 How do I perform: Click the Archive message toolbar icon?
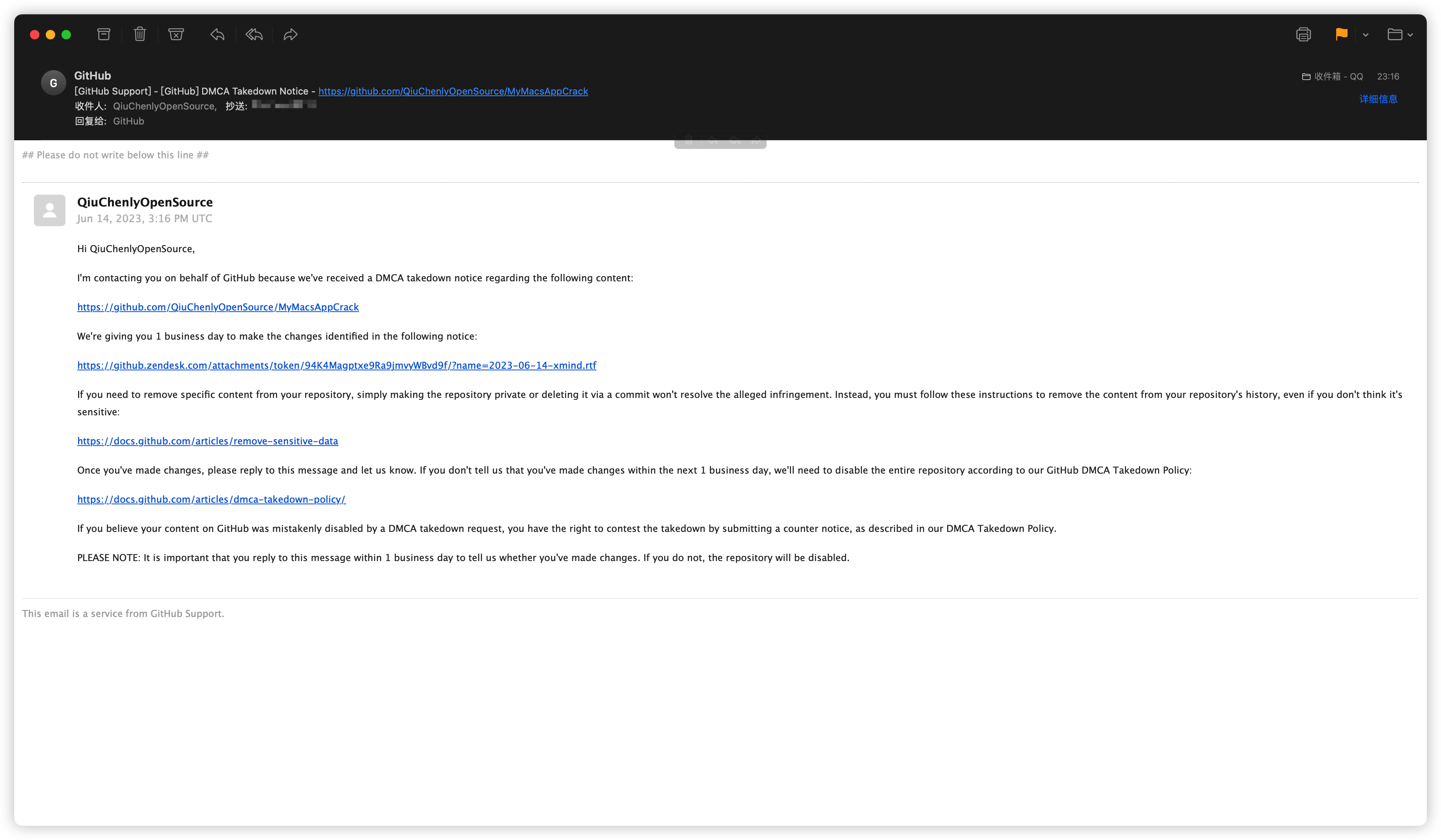(104, 34)
